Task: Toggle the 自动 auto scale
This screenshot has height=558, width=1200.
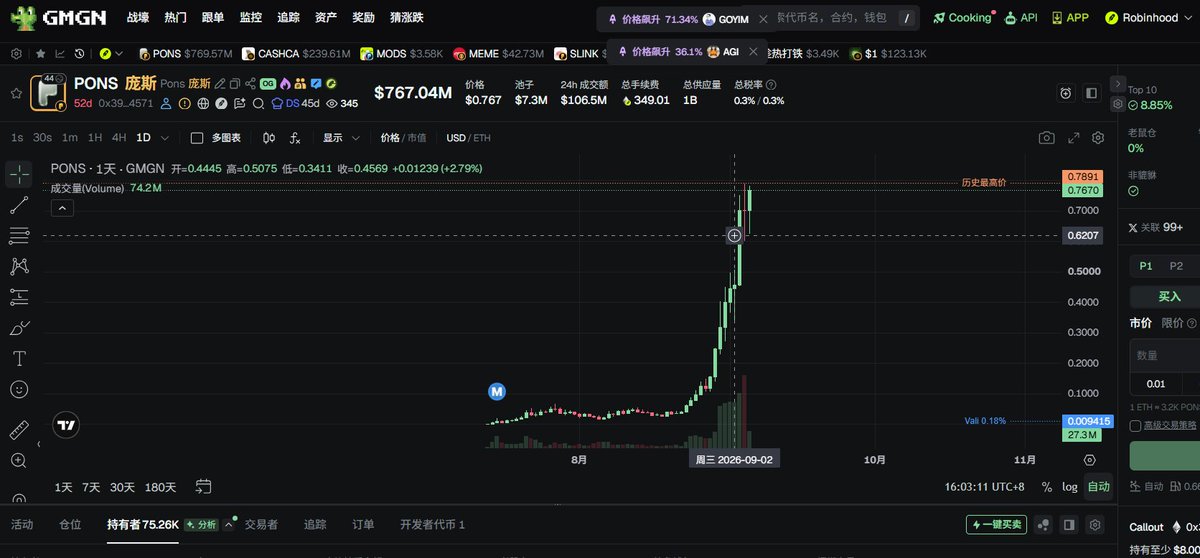Action: [x=1098, y=487]
